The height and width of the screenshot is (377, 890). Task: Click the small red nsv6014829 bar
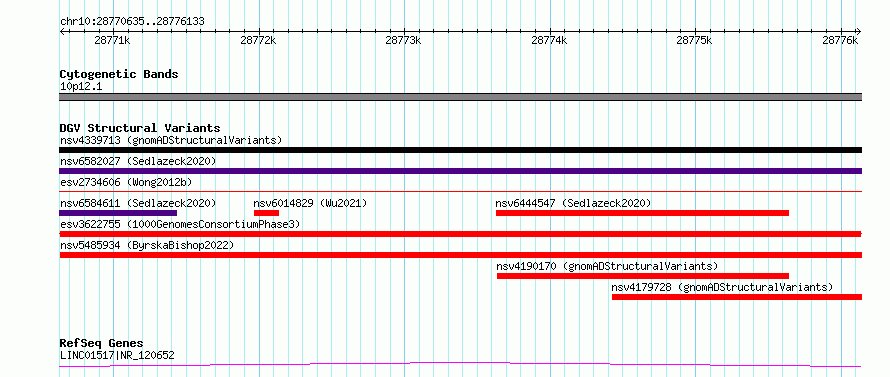pos(266,213)
